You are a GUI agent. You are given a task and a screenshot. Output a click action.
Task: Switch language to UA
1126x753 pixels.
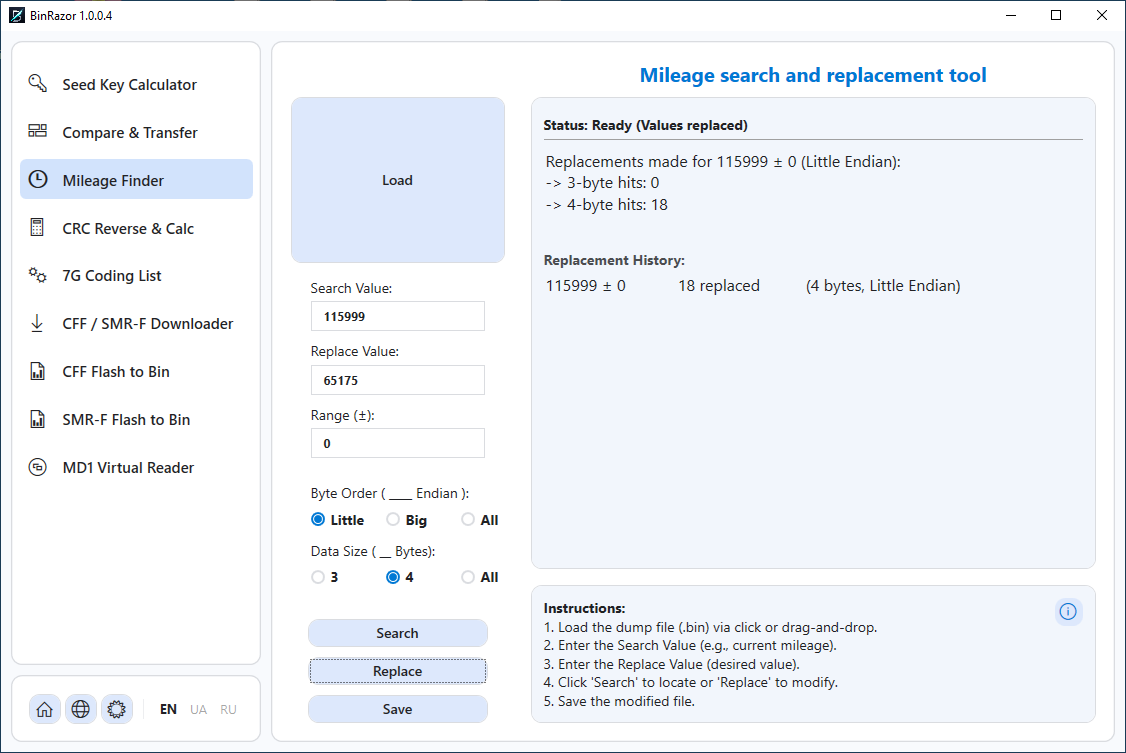[x=198, y=709]
